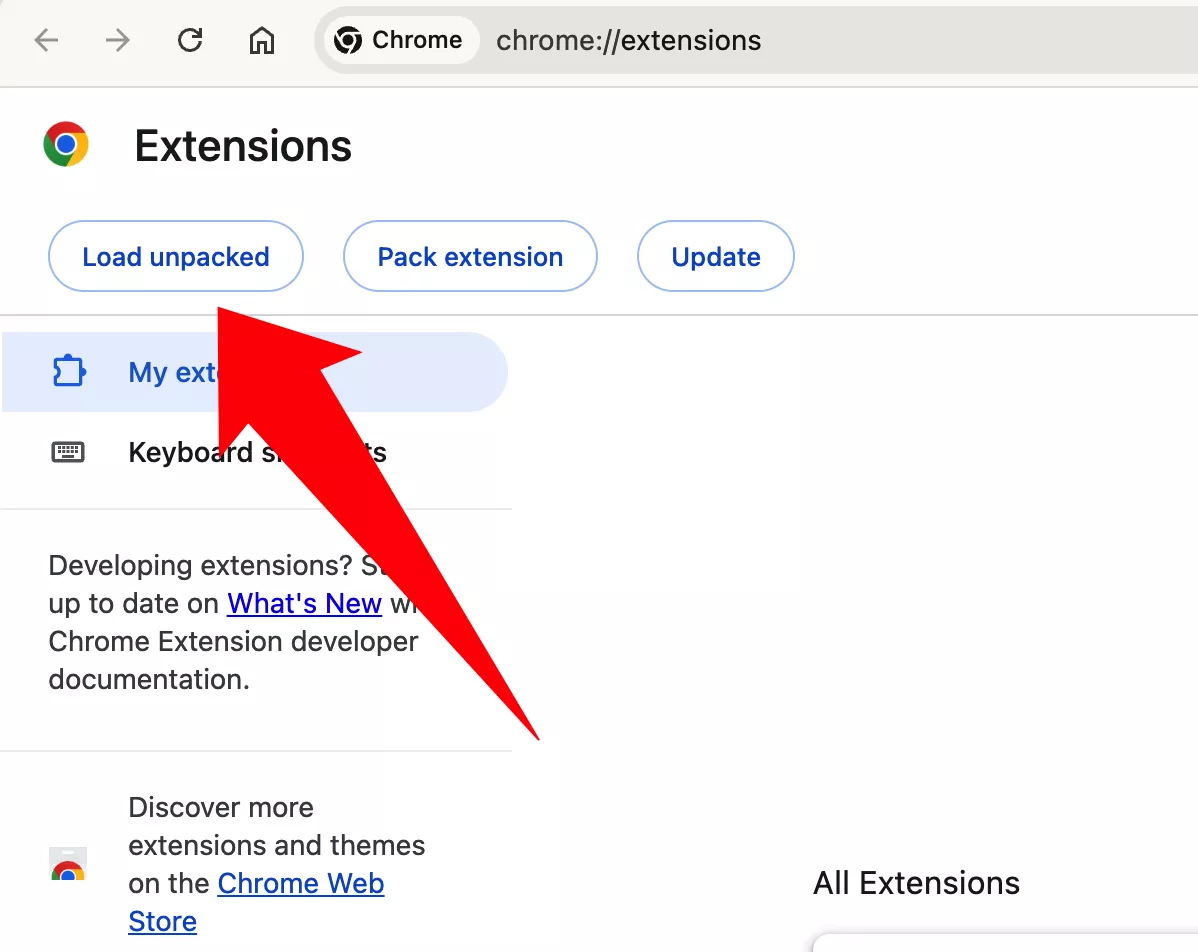The image size is (1198, 952).
Task: Click the 'Discover more' text
Action: click(x=221, y=808)
